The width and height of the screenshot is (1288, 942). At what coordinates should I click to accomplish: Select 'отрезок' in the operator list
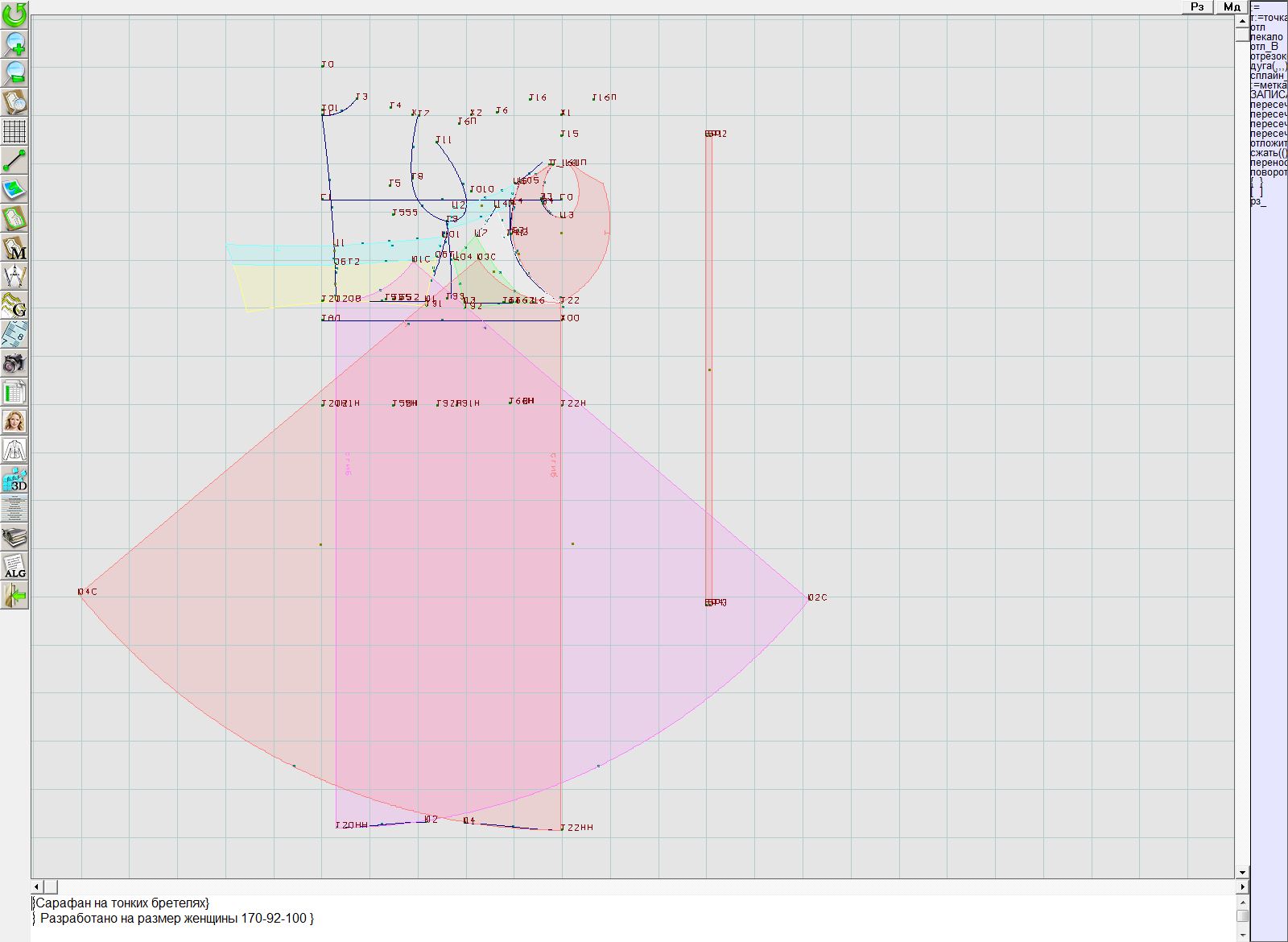(1268, 56)
